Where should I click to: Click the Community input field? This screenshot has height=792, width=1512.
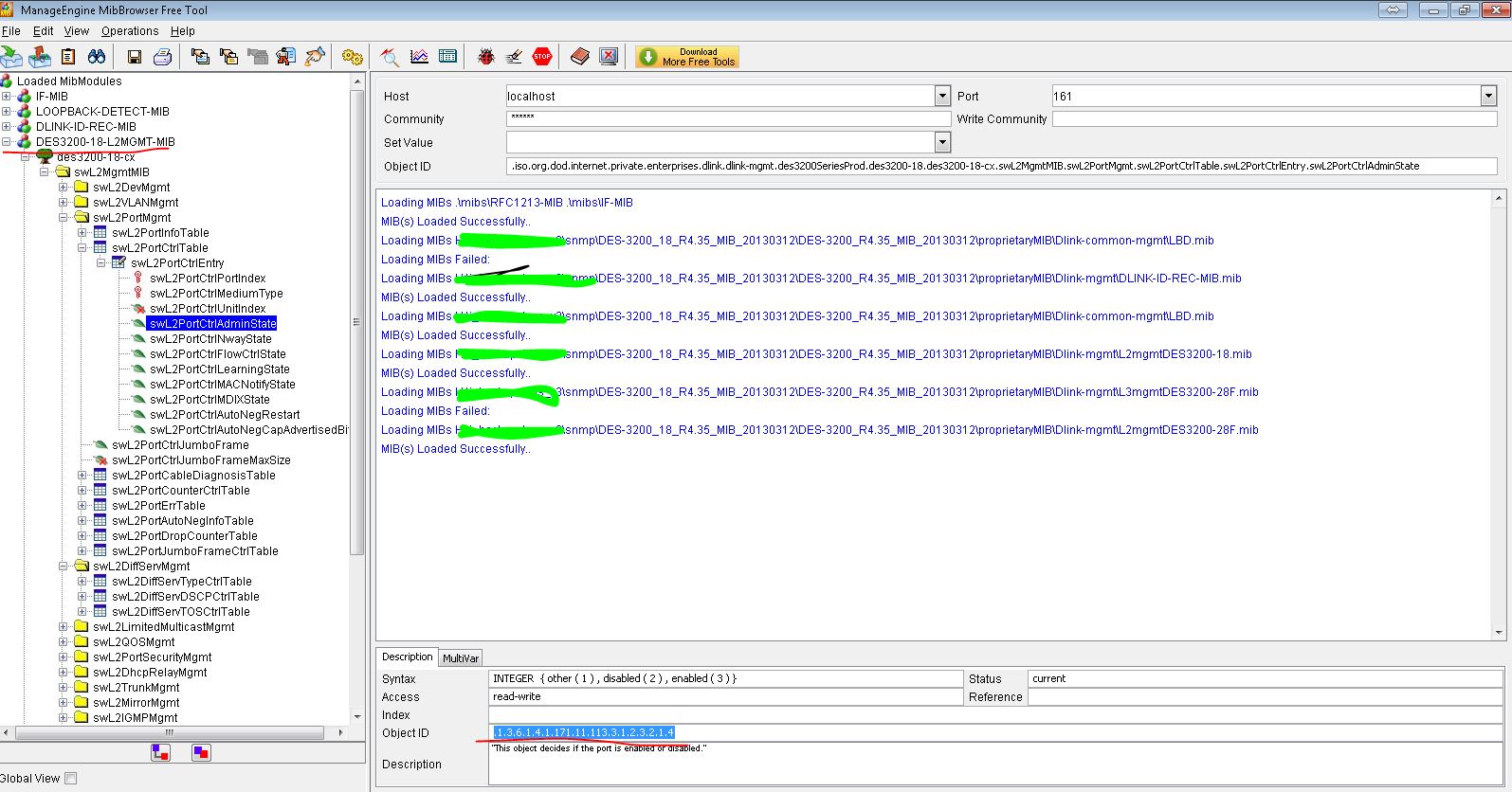point(727,119)
